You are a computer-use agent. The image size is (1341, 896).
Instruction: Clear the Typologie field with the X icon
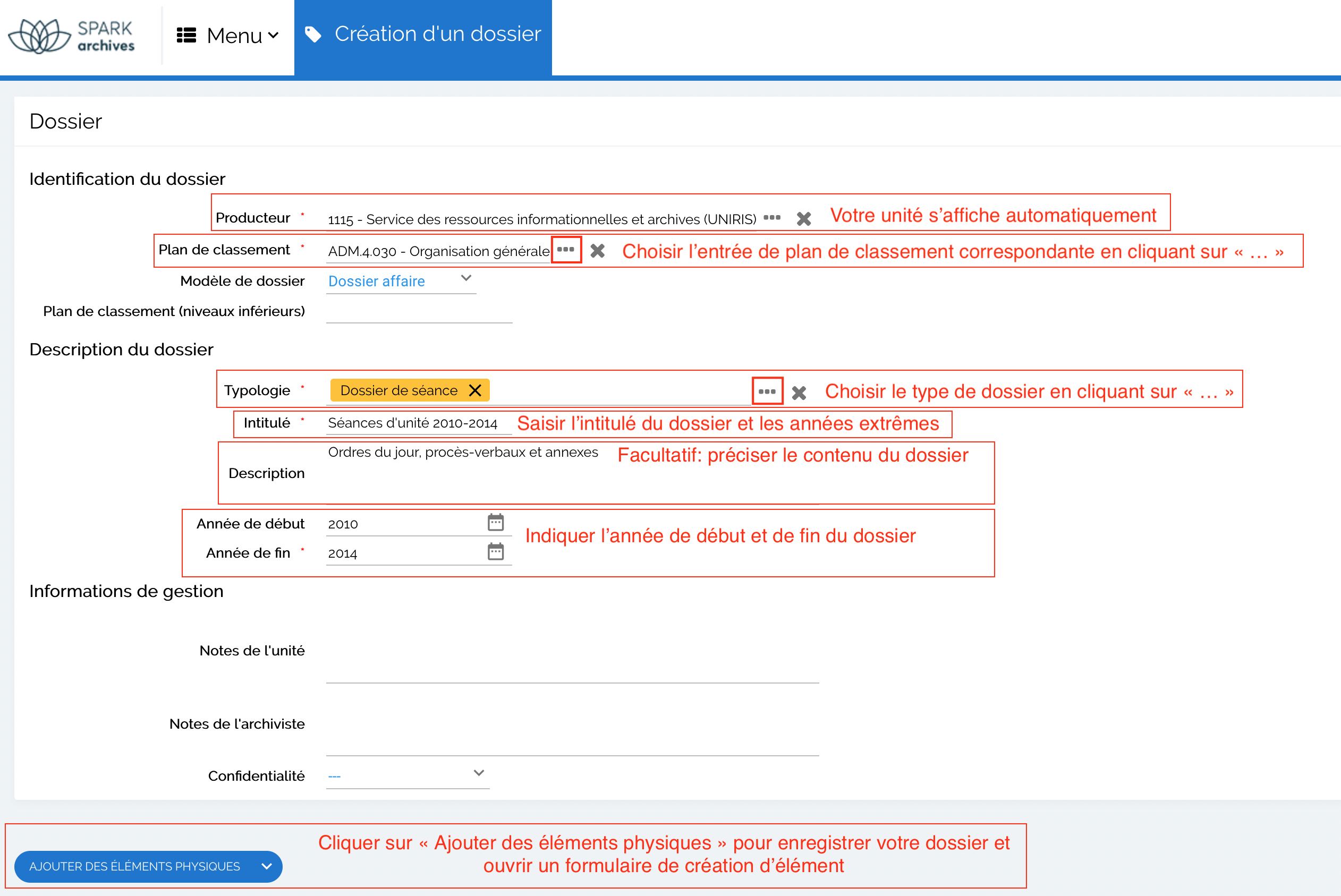coord(799,392)
